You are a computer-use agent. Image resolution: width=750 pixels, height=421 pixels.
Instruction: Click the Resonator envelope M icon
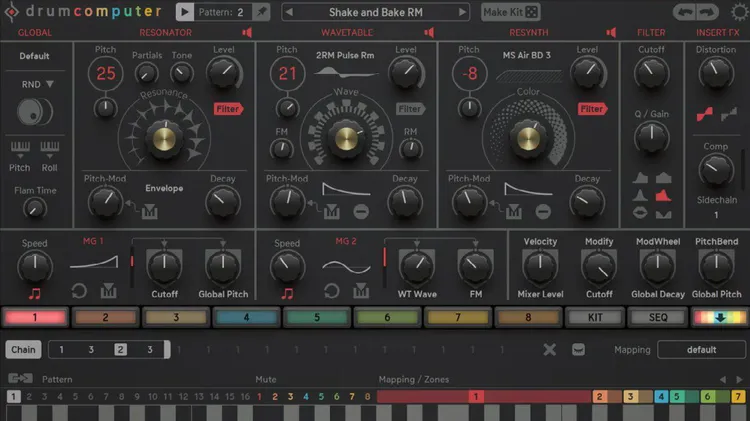[149, 211]
